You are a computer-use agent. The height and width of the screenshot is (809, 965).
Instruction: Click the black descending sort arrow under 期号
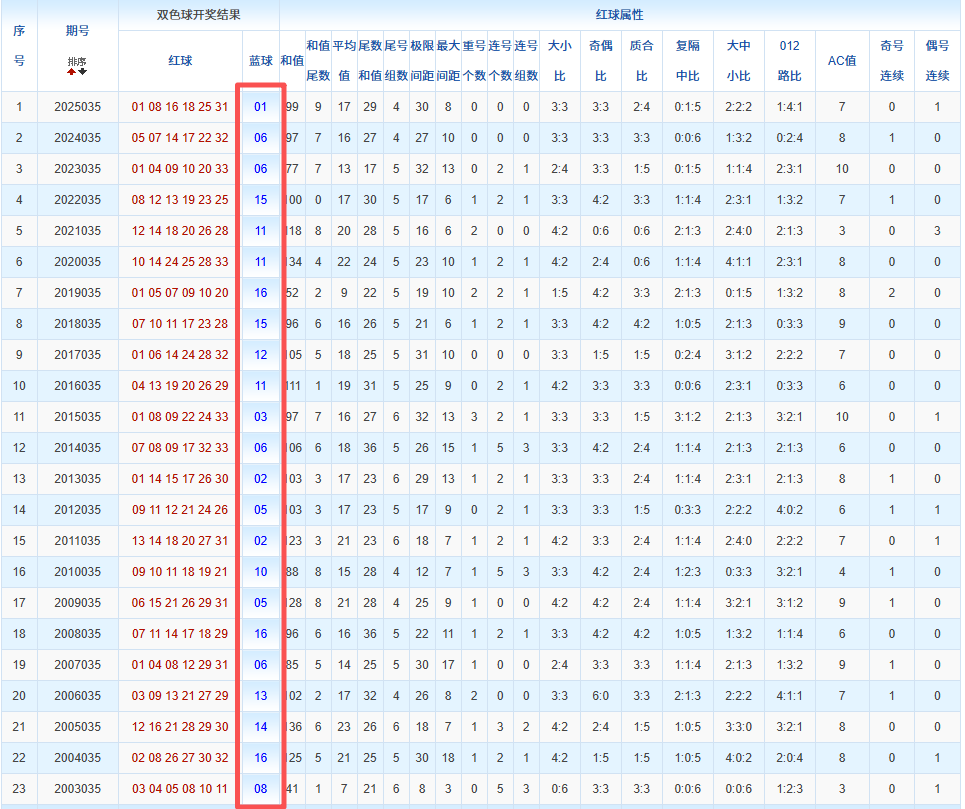coord(83,72)
